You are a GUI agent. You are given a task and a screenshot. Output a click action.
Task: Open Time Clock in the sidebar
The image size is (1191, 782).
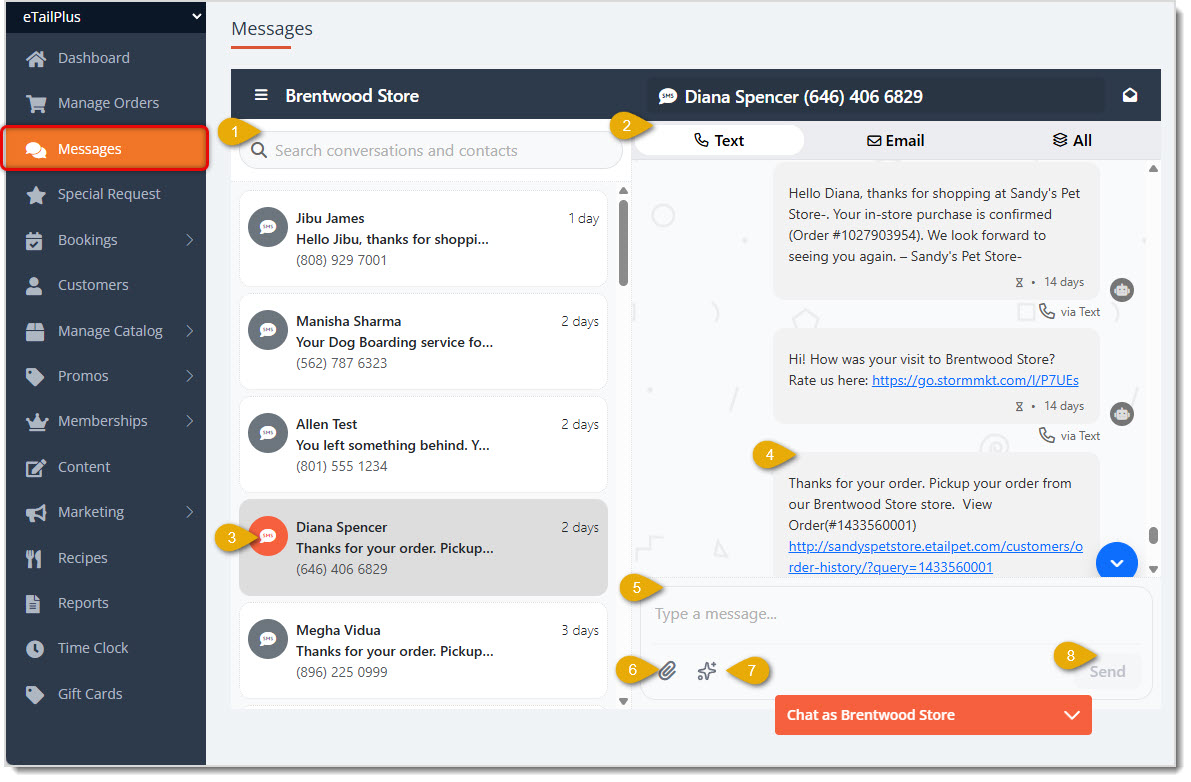point(106,648)
